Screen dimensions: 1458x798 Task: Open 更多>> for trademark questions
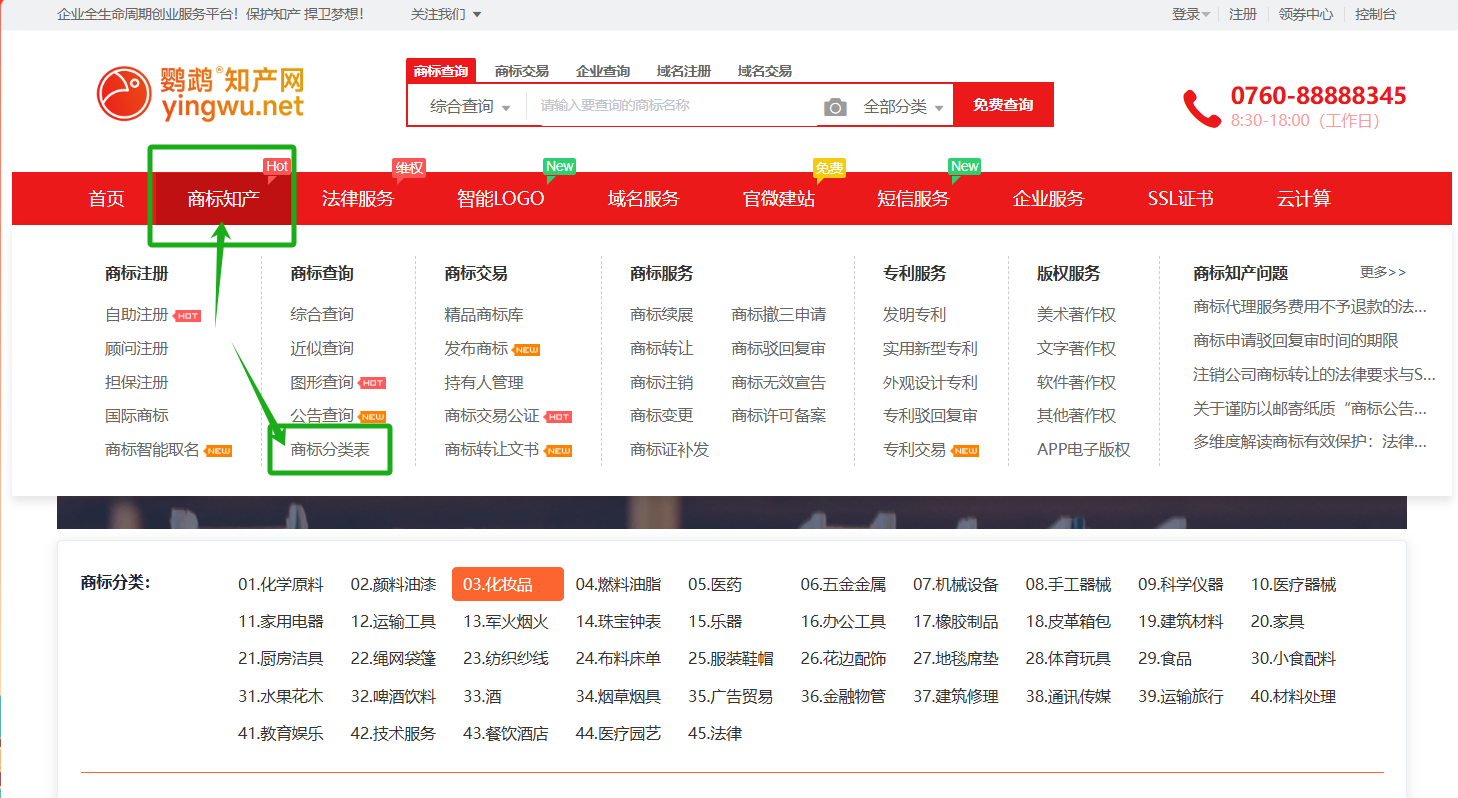[1382, 272]
